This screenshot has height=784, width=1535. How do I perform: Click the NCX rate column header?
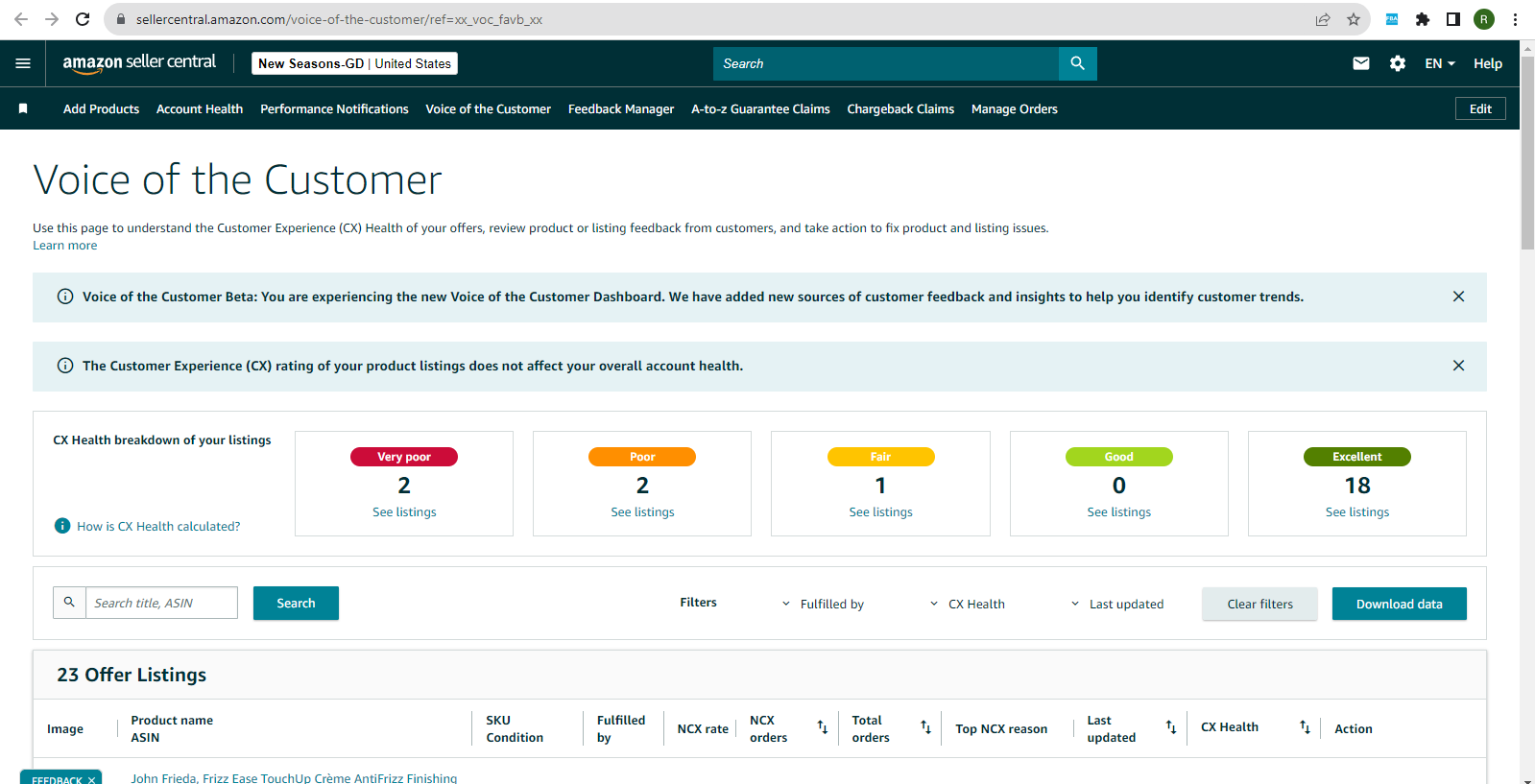tap(703, 728)
